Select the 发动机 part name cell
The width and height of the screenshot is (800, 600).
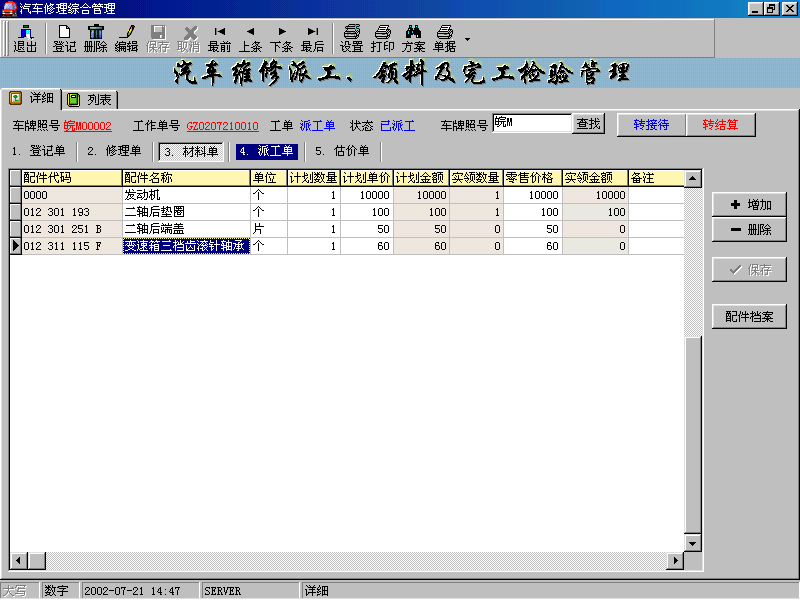pyautogui.click(x=186, y=195)
